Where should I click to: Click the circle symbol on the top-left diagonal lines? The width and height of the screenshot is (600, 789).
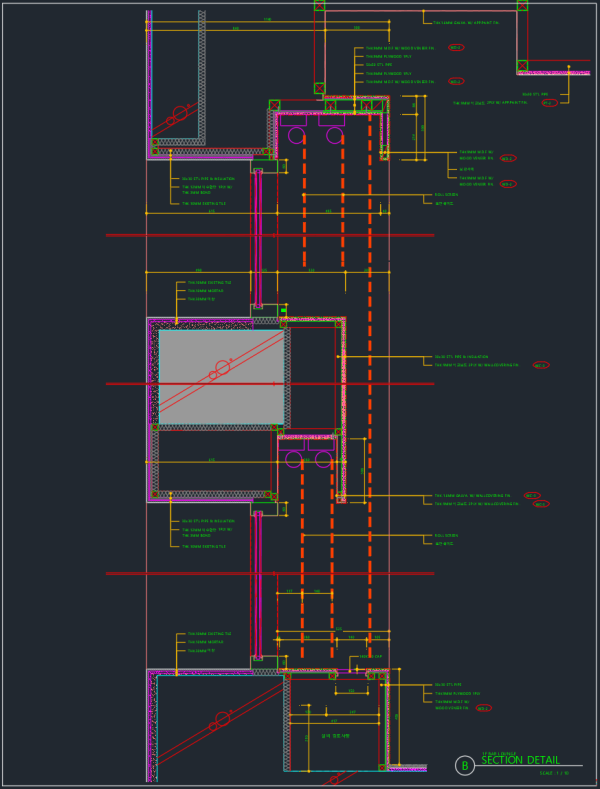(180, 113)
